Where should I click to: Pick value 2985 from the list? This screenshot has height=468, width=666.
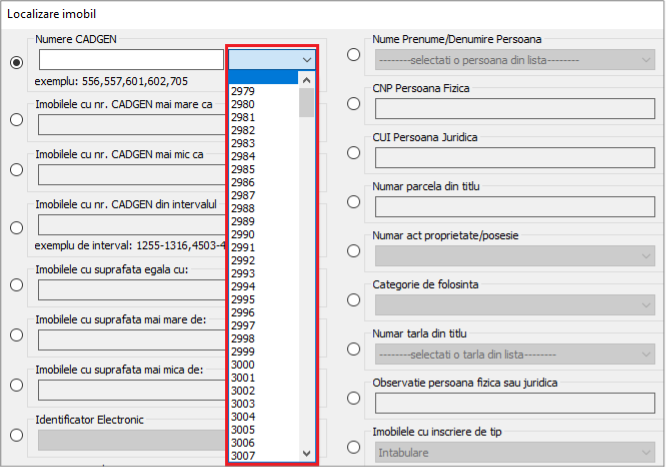(x=242, y=169)
